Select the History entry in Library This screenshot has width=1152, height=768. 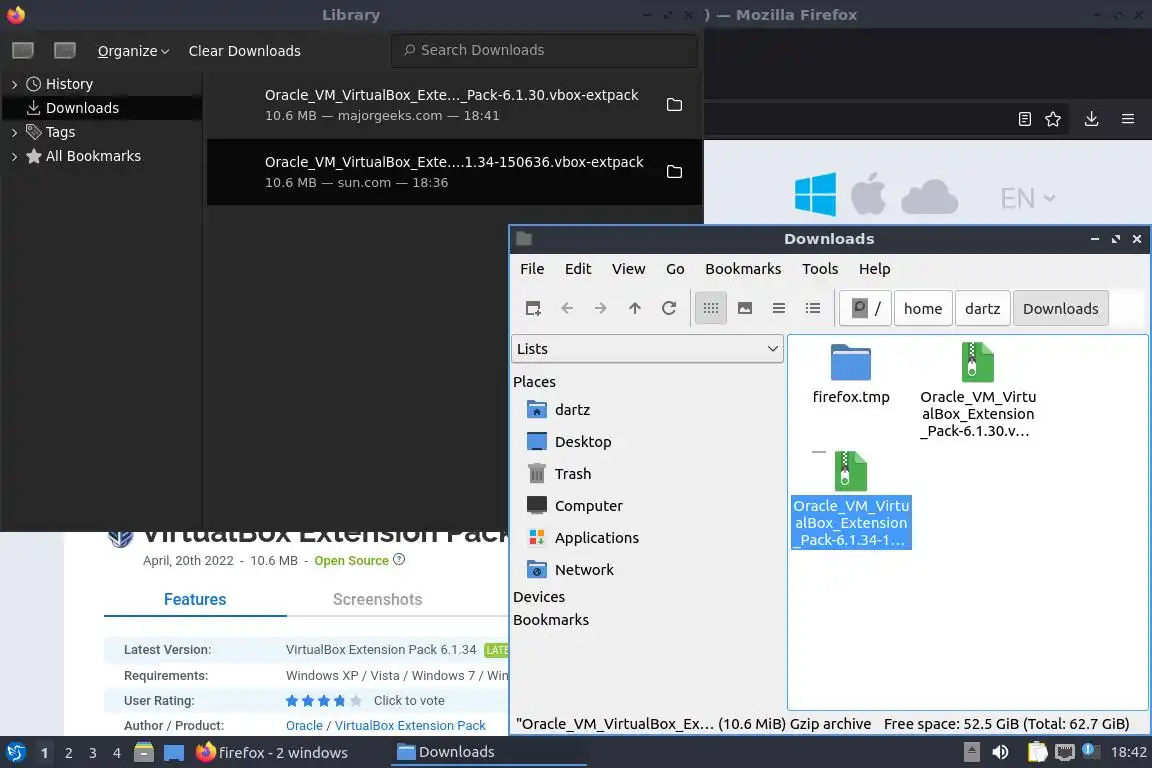69,84
